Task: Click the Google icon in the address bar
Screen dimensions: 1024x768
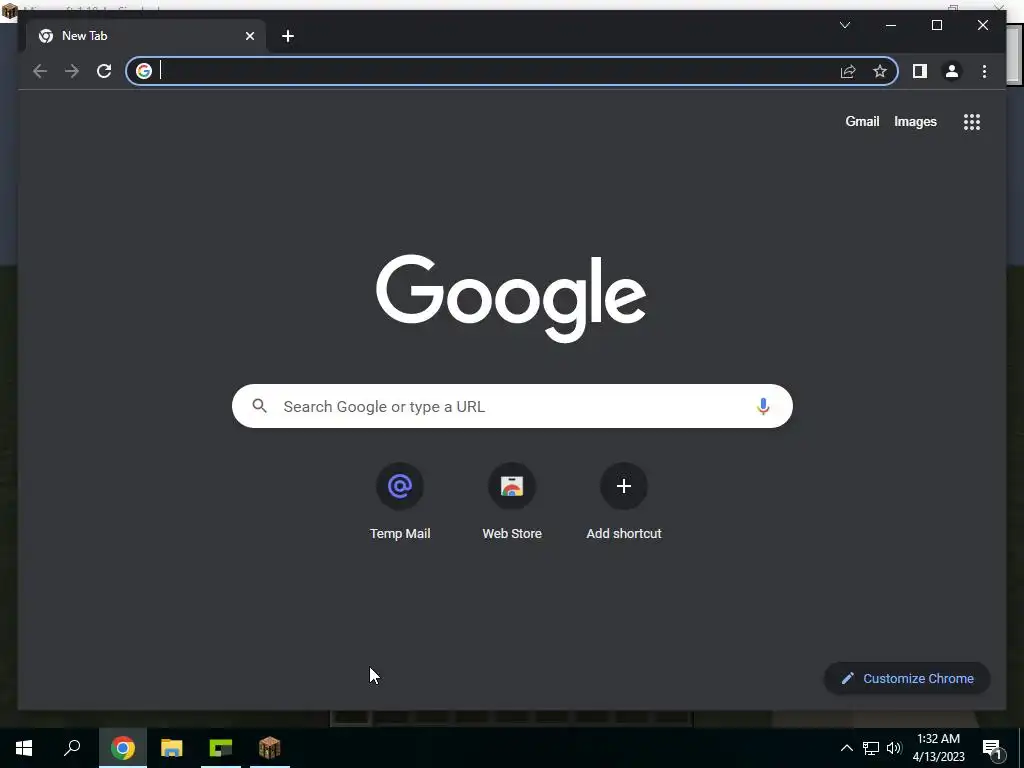Action: [x=144, y=71]
